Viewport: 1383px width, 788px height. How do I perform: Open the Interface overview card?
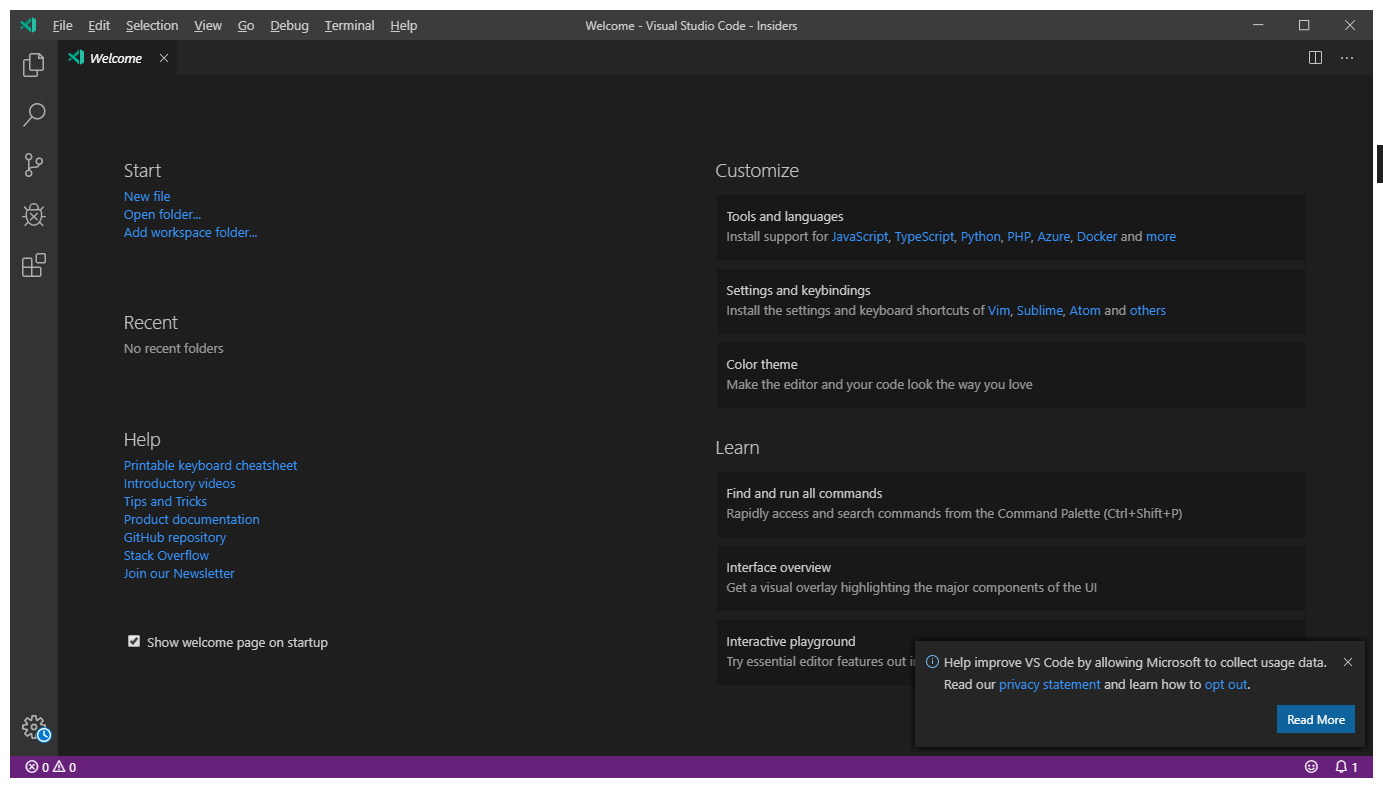[x=1011, y=578]
